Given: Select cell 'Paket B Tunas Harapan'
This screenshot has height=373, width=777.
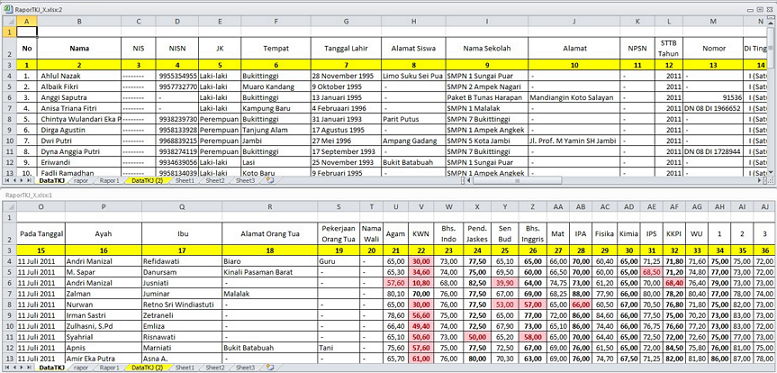Looking at the screenshot, I should [487, 97].
